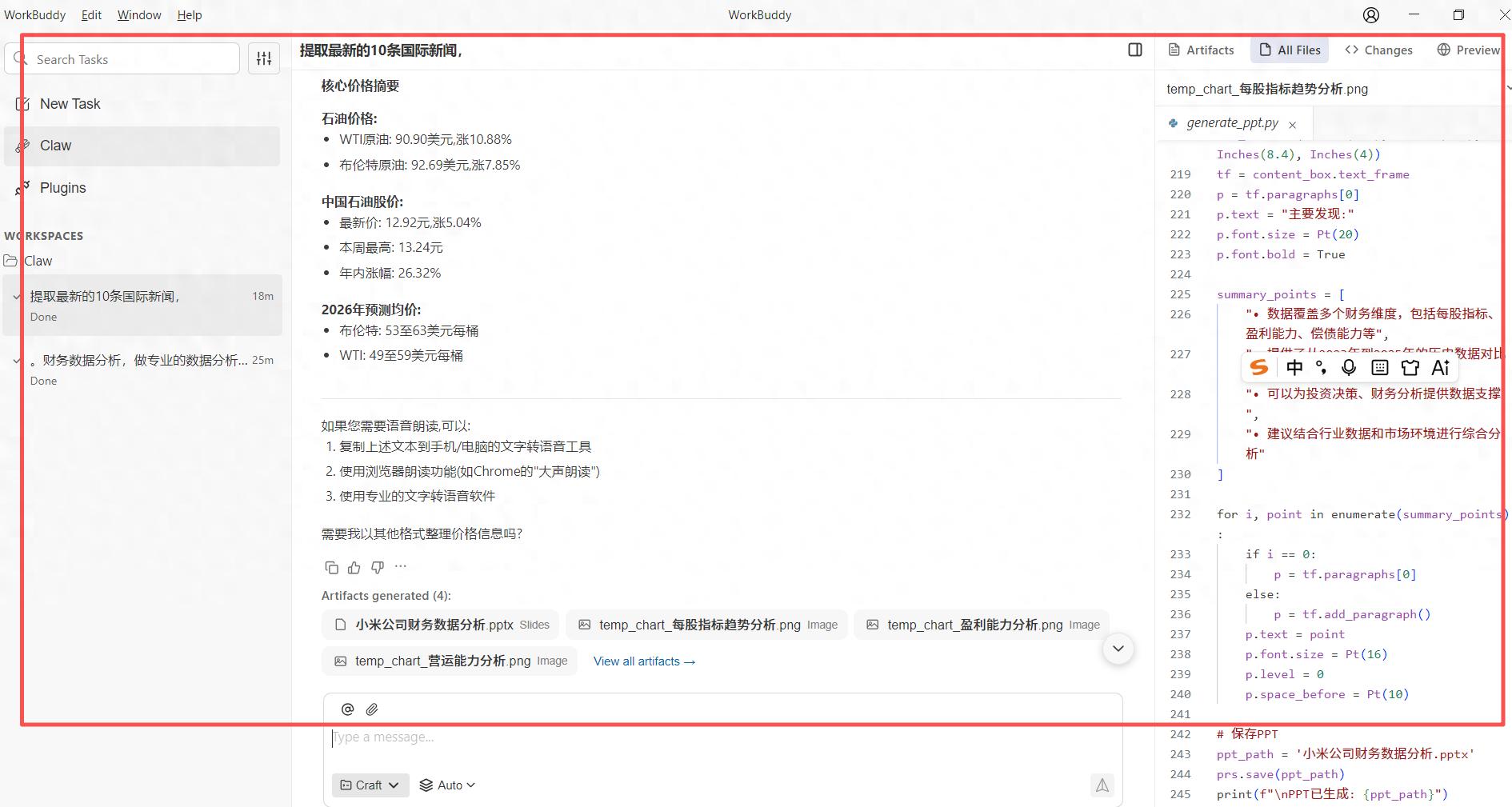Close the generate_ppt.py tab

1293,124
